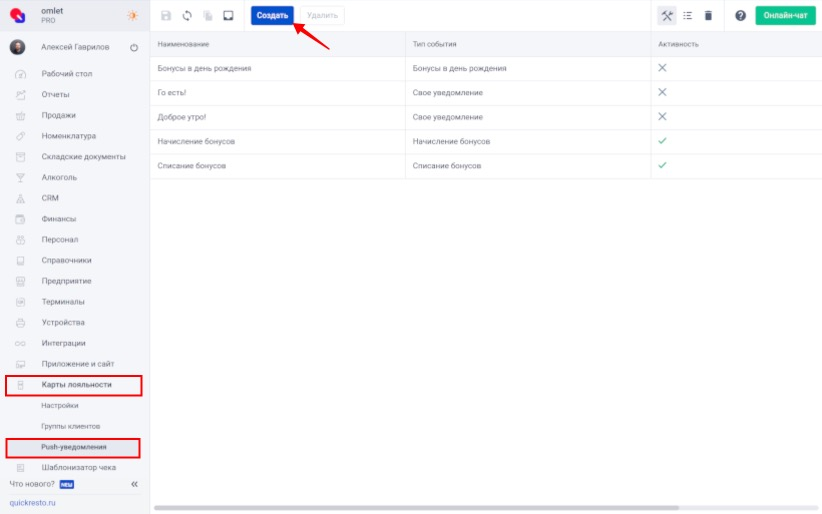Click the tools (hammer and wrench) icon
The image size is (822, 514).
(667, 16)
